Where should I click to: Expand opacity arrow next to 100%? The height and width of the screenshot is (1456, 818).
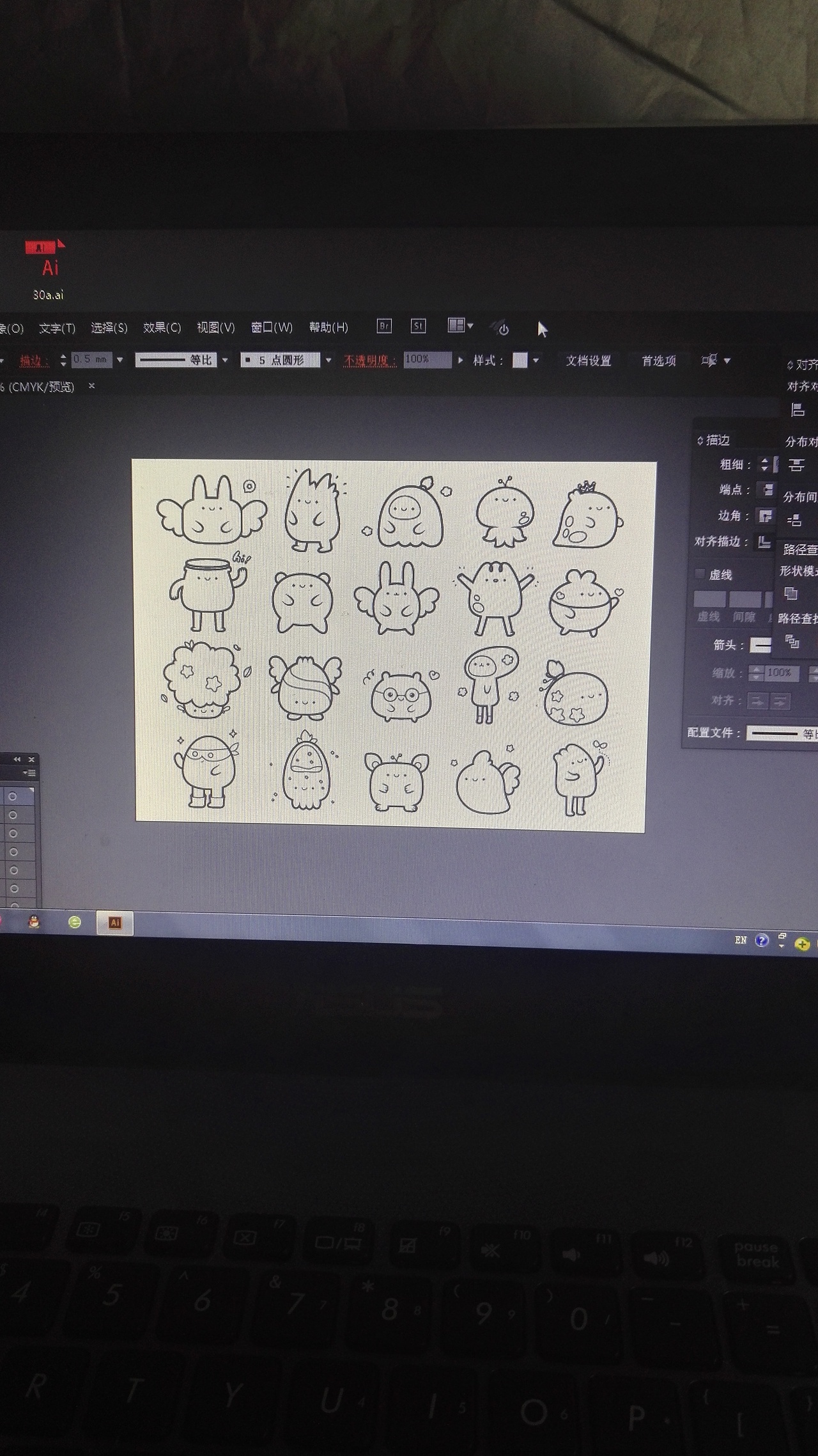pyautogui.click(x=460, y=360)
